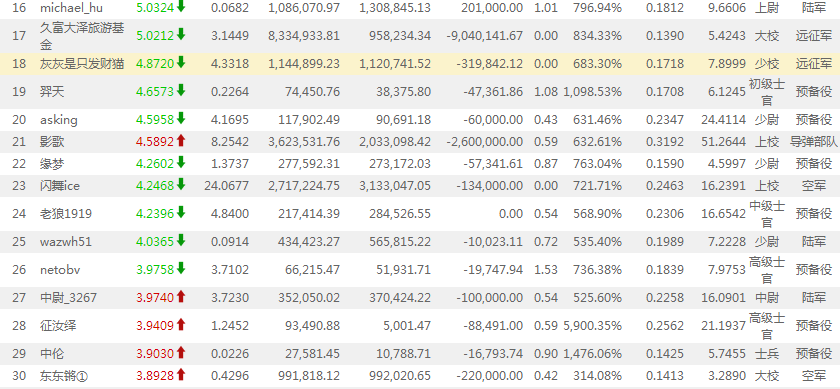Screen dimensions: 840x389
Task: Open user netobv in row 26
Action: pos(60,270)
